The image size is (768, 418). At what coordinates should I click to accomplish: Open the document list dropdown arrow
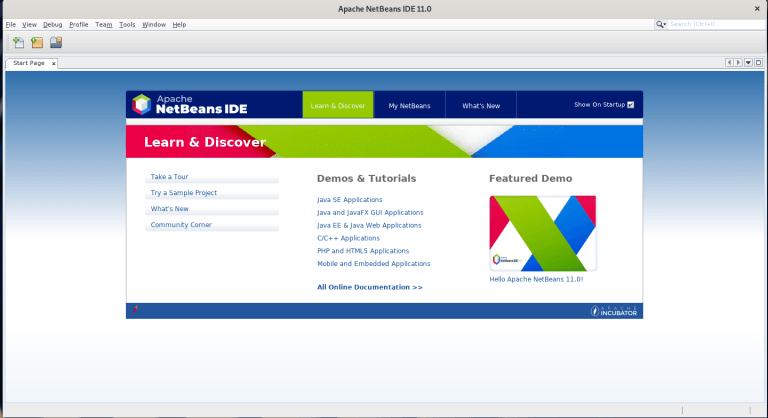click(x=748, y=63)
